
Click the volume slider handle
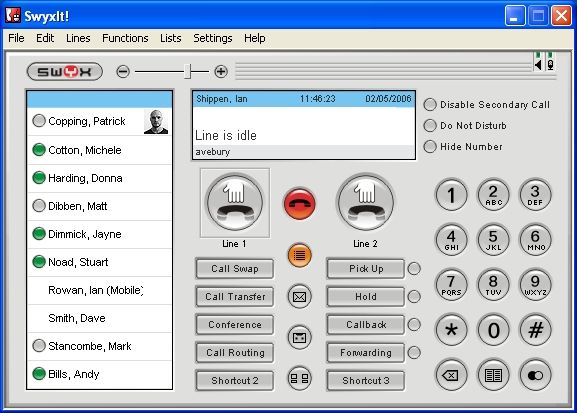[188, 71]
